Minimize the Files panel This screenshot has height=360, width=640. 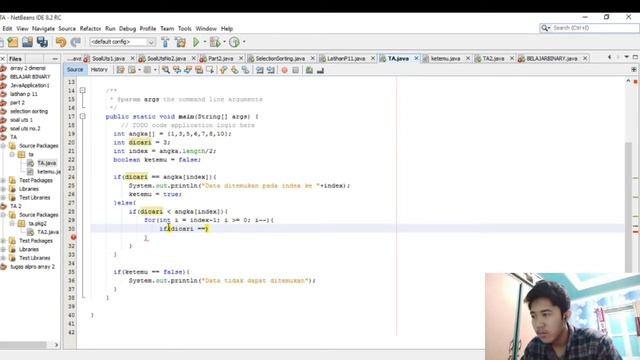(x=55, y=59)
